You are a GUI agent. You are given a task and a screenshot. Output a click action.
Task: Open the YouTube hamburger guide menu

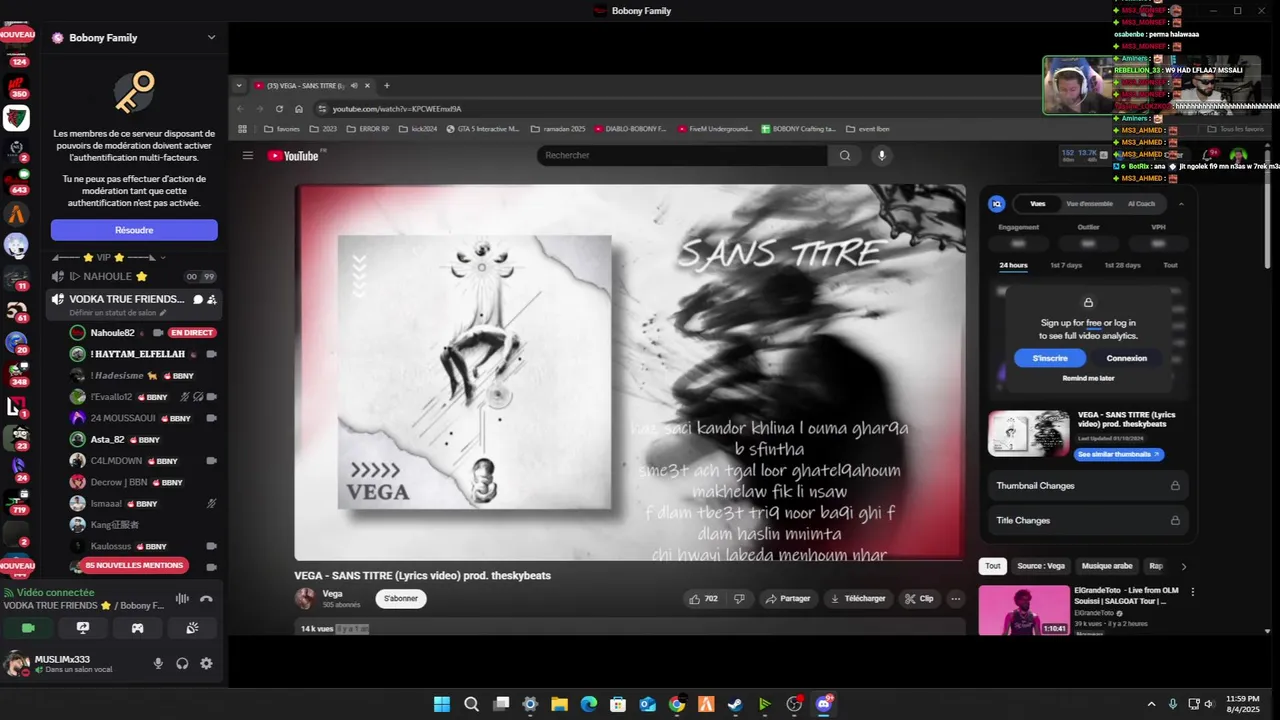click(x=248, y=155)
